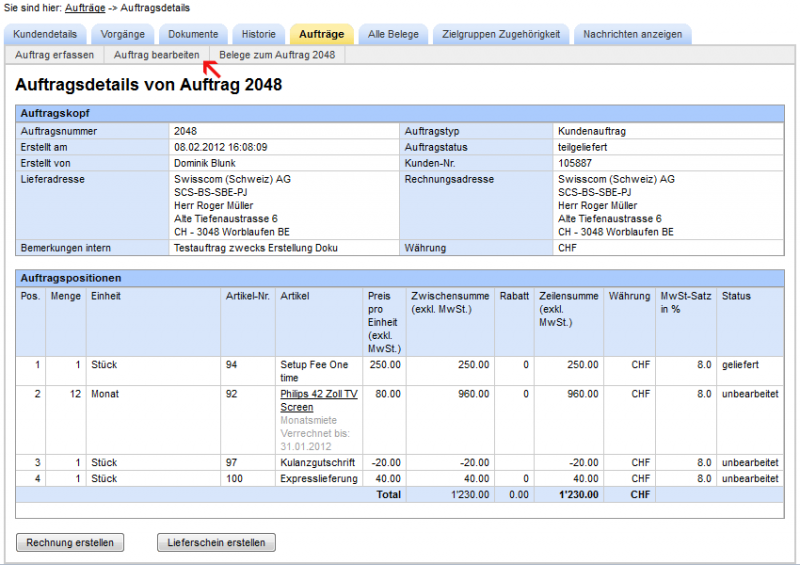Click the Rechnung erstellen button

[70, 543]
